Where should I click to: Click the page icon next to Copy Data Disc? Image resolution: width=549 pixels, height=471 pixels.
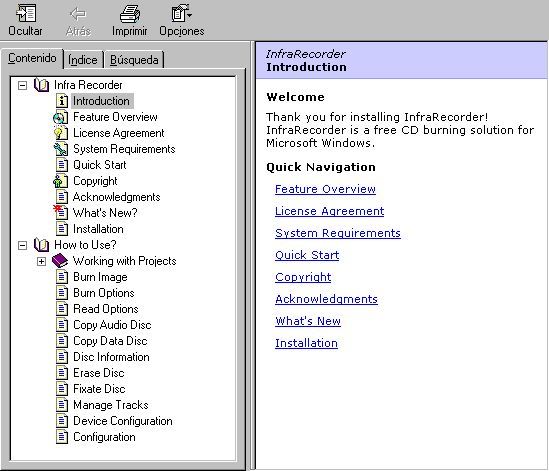pos(62,341)
